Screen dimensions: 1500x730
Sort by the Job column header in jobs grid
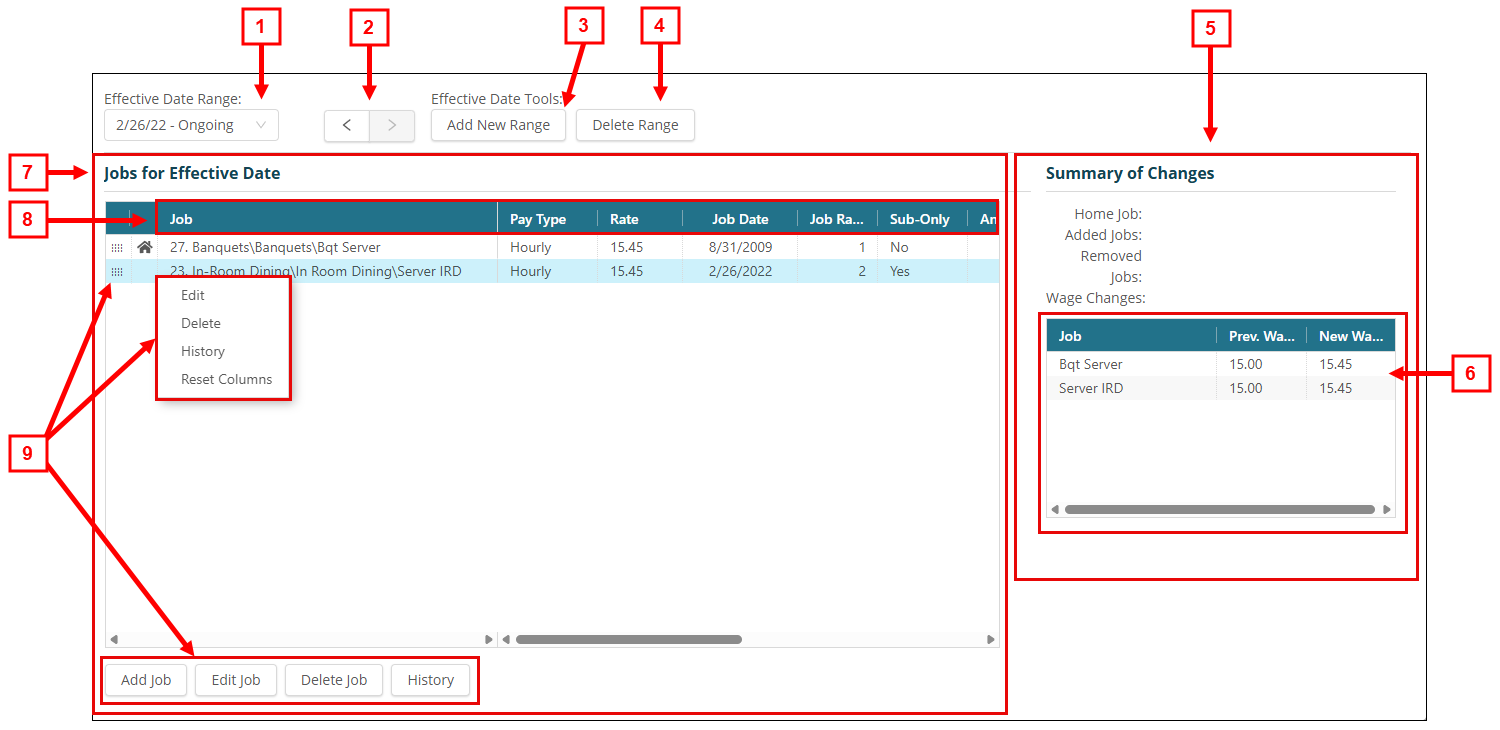[x=326, y=219]
